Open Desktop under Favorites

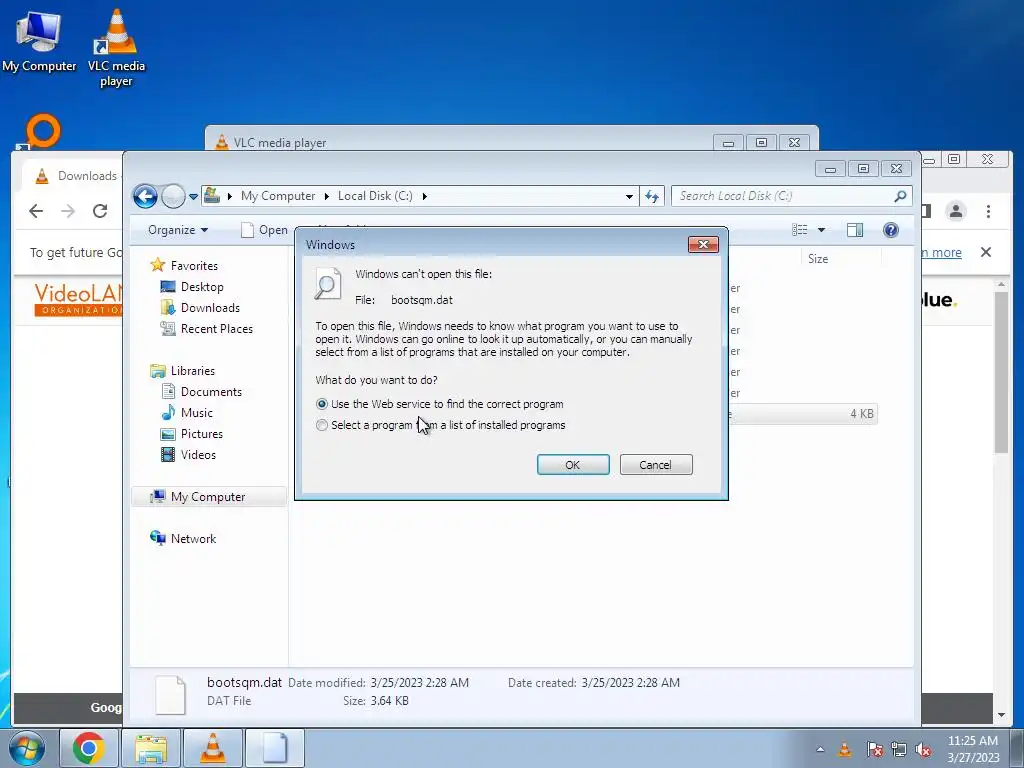(x=202, y=287)
